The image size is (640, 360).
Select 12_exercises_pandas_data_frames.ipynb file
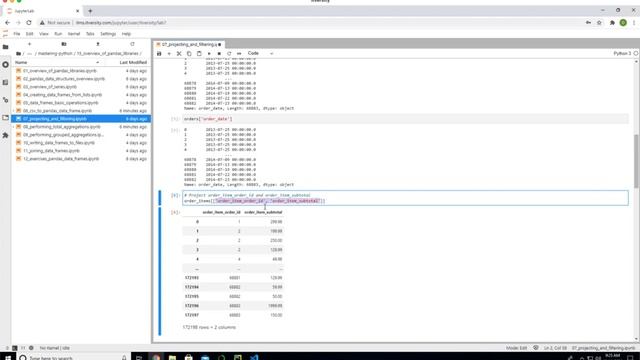click(x=81, y=159)
